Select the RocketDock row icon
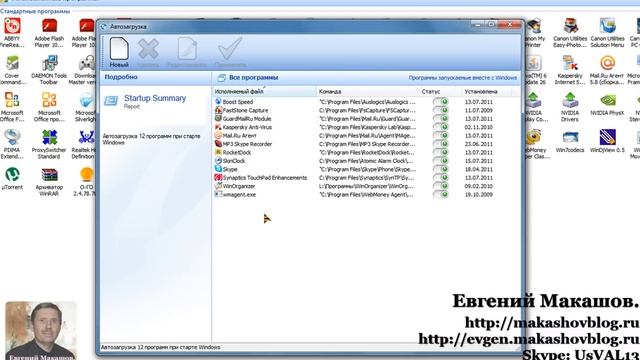This screenshot has height=360, width=640. pyautogui.click(x=218, y=152)
